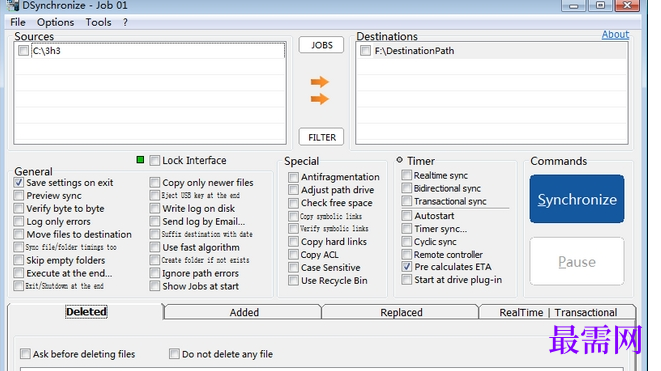The height and width of the screenshot is (371, 661).
Task: Open the About link
Action: point(615,35)
